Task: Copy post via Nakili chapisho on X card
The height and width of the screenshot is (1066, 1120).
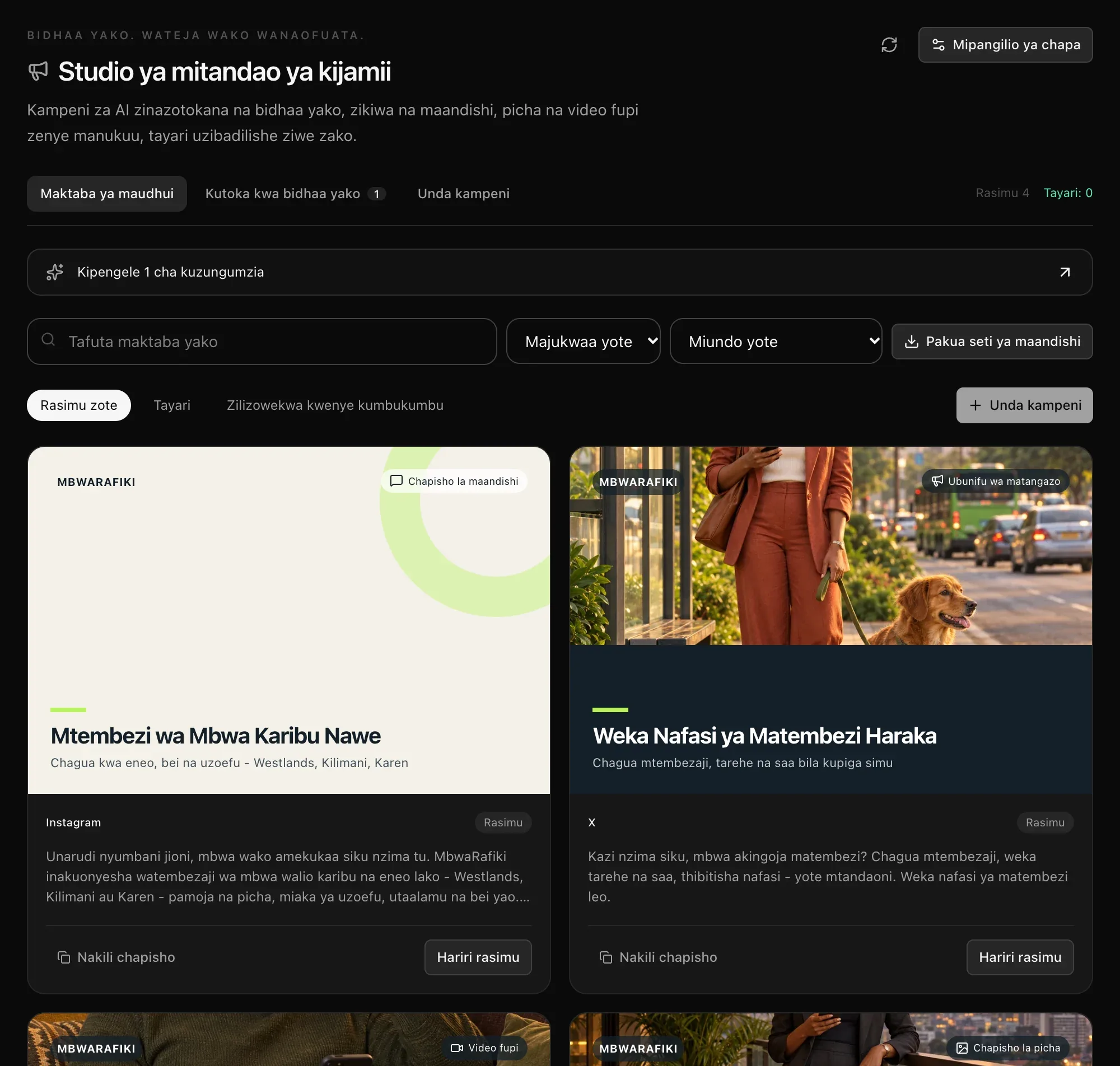Action: pos(658,957)
